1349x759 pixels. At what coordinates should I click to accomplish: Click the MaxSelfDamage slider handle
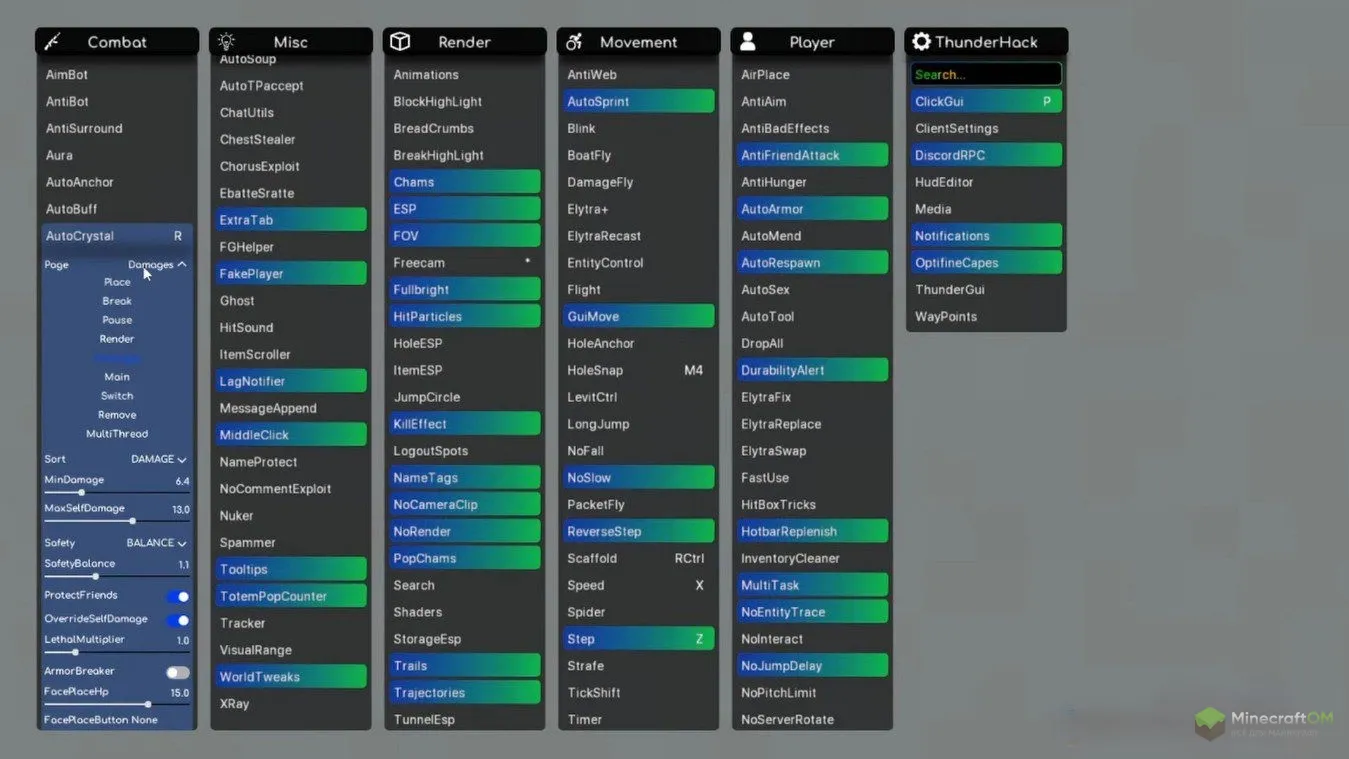click(x=132, y=521)
